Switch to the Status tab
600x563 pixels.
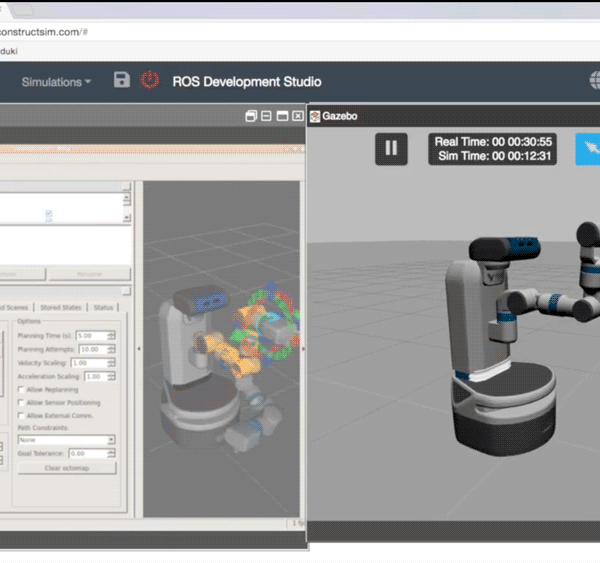[103, 307]
